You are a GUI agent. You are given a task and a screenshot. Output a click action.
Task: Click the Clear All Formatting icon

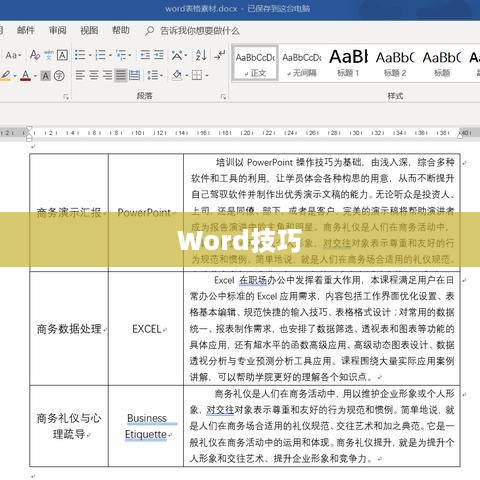coord(35,55)
